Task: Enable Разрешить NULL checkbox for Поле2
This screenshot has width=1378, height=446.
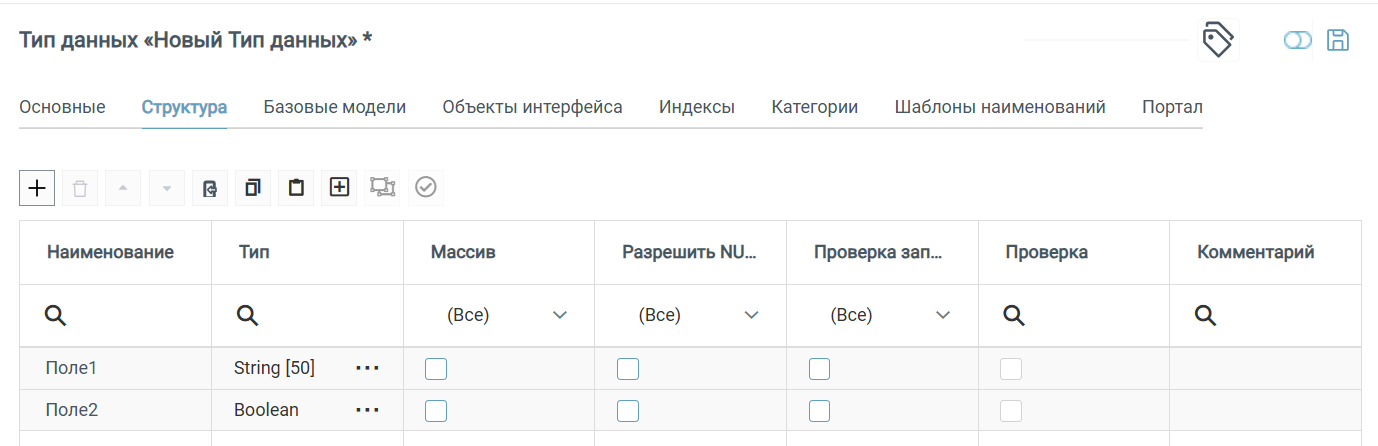Action: 627,410
